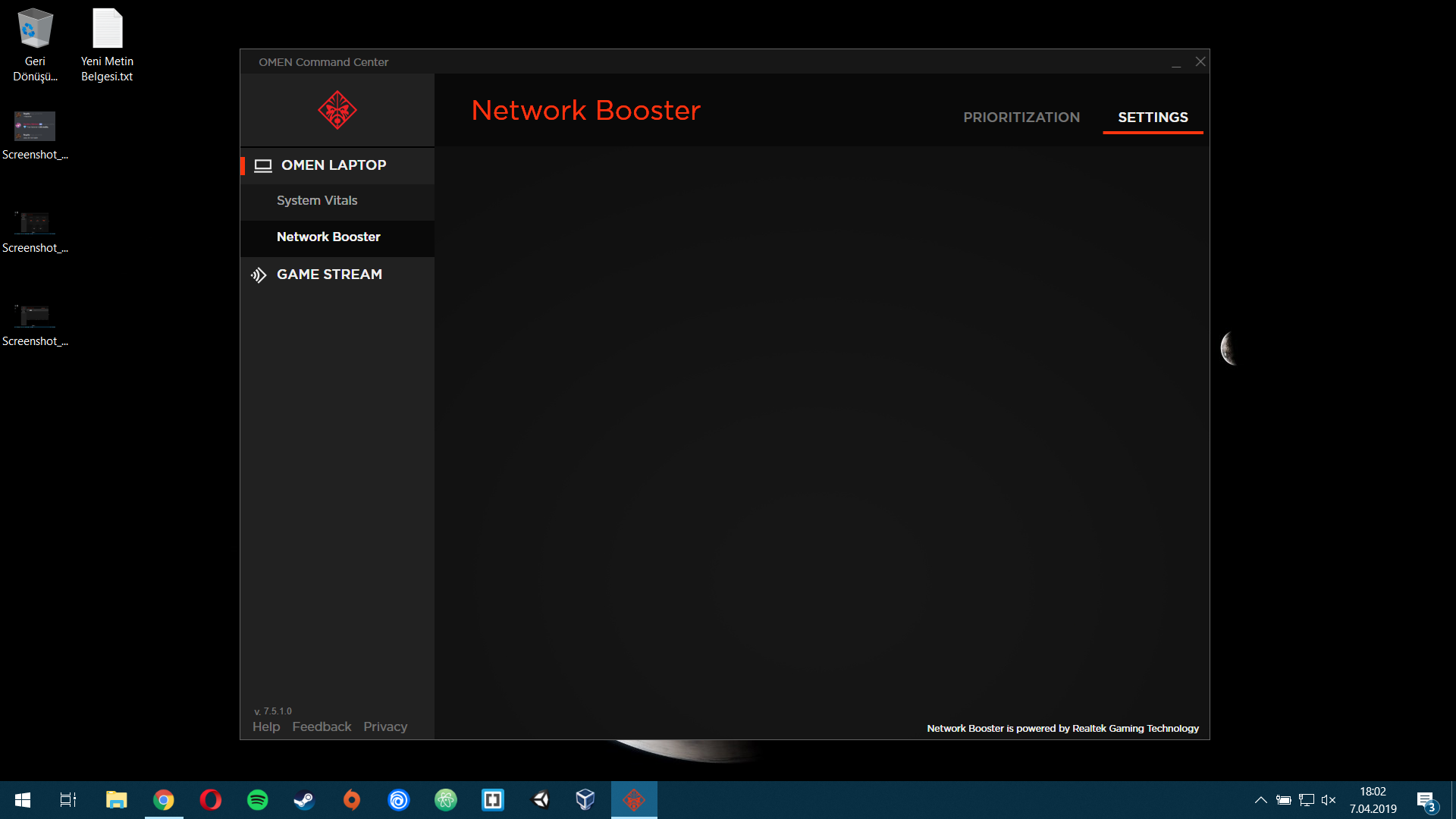Open Opera browser in taskbar
The width and height of the screenshot is (1456, 819).
[x=211, y=800]
